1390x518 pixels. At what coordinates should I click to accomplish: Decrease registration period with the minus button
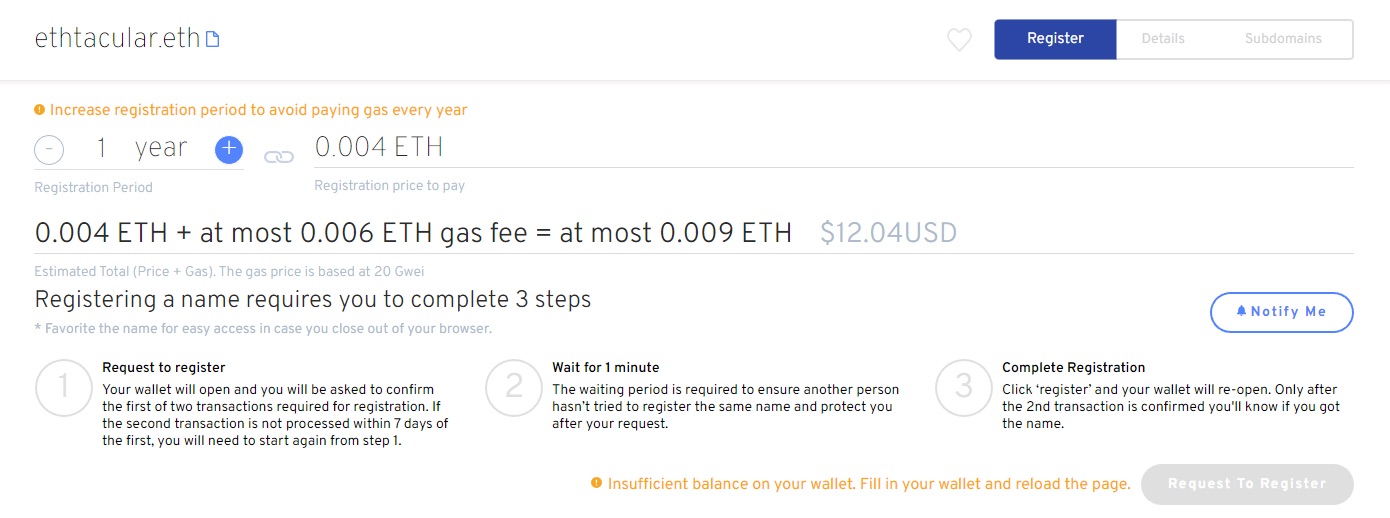click(x=49, y=150)
